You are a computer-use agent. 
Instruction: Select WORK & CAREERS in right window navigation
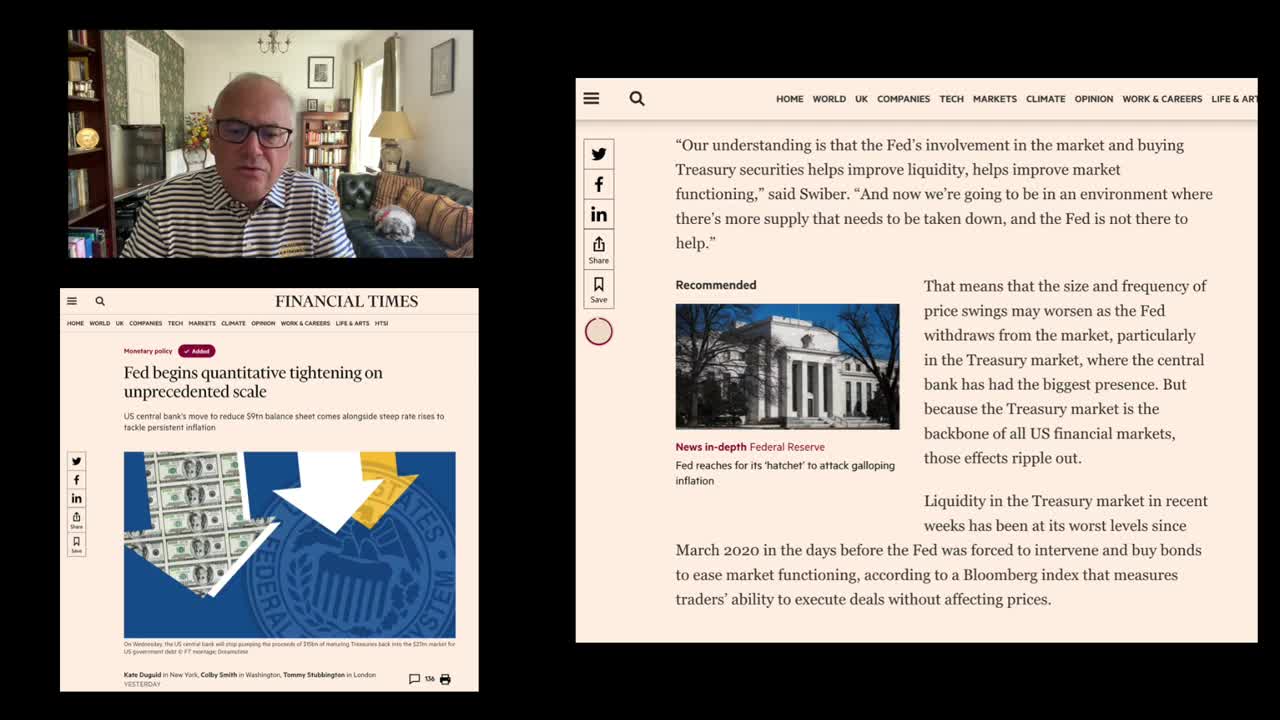[x=1162, y=99]
